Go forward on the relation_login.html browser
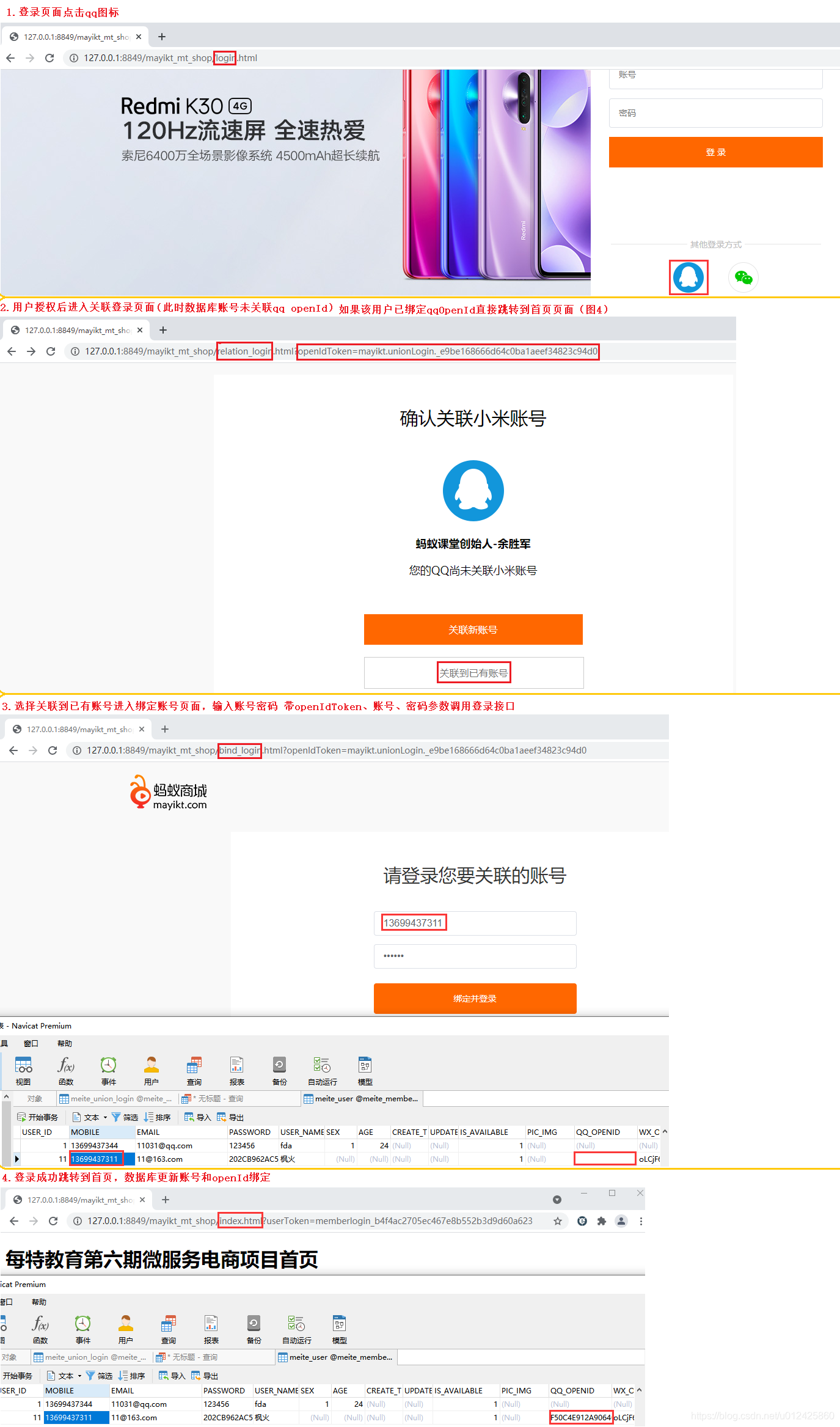Screen dimensions: 840x1427 click(x=31, y=351)
